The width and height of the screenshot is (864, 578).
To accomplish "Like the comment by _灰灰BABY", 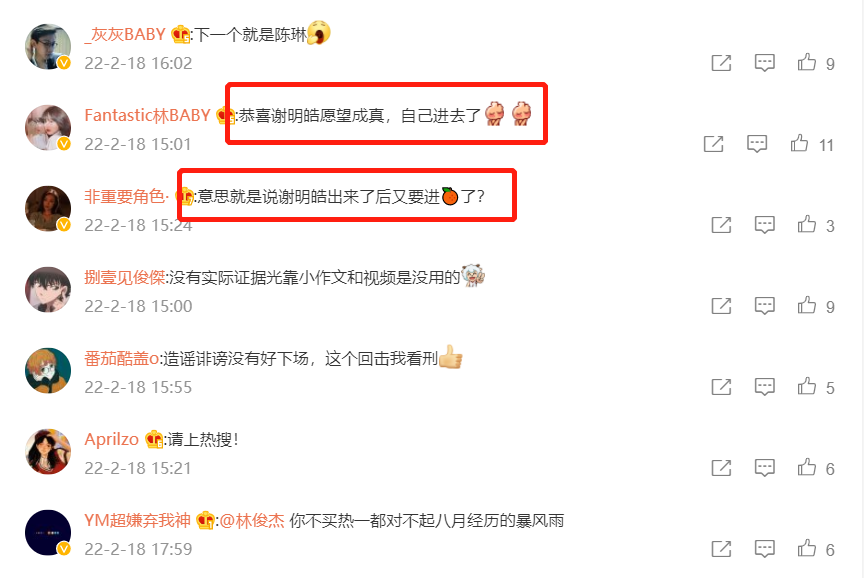I will pyautogui.click(x=807, y=62).
